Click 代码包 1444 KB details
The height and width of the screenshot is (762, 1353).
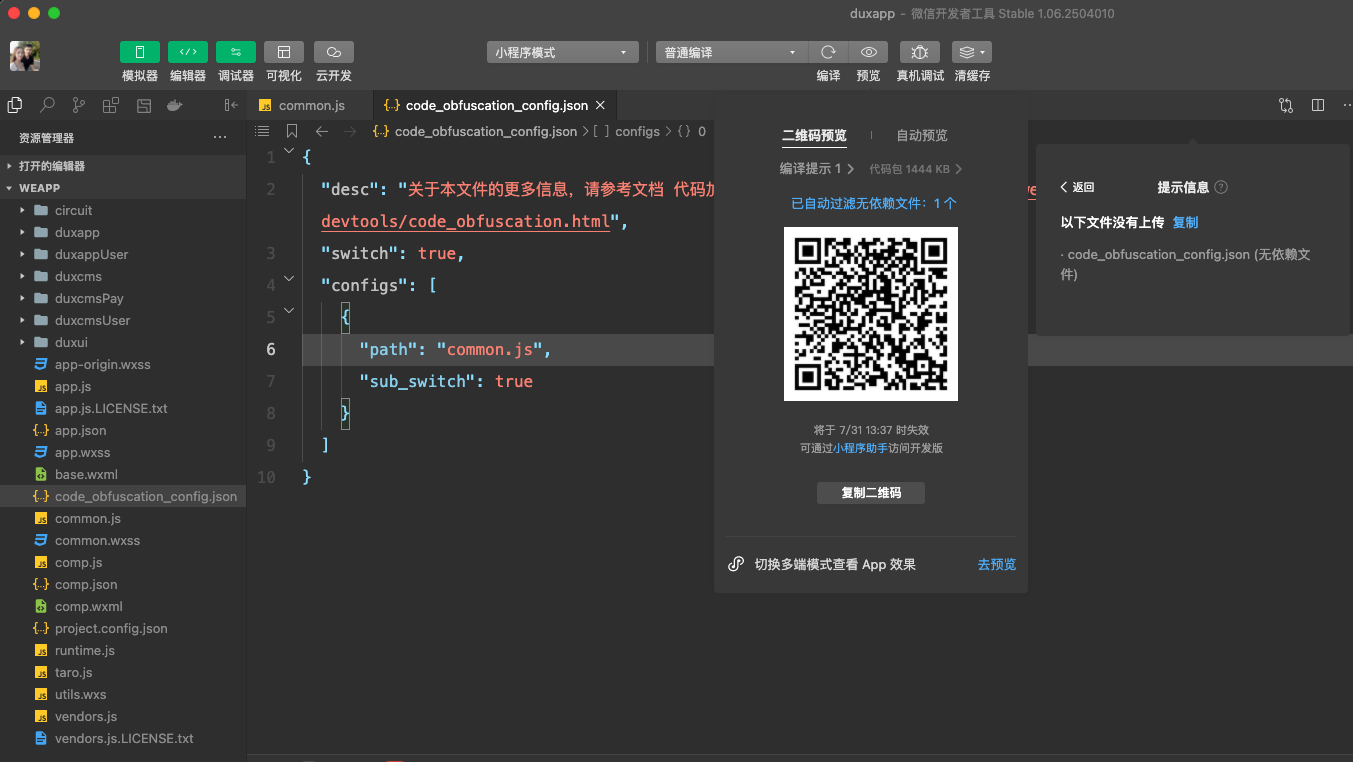coord(915,169)
